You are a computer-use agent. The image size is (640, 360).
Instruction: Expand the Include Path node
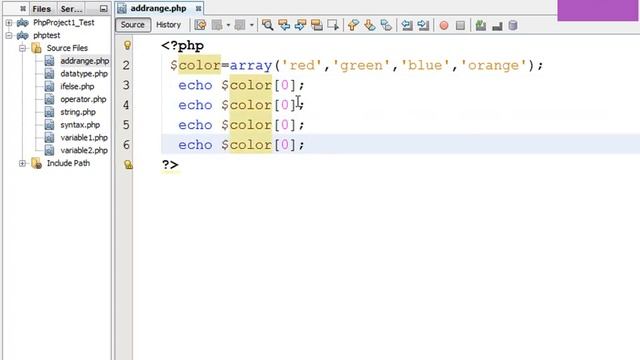[22, 163]
